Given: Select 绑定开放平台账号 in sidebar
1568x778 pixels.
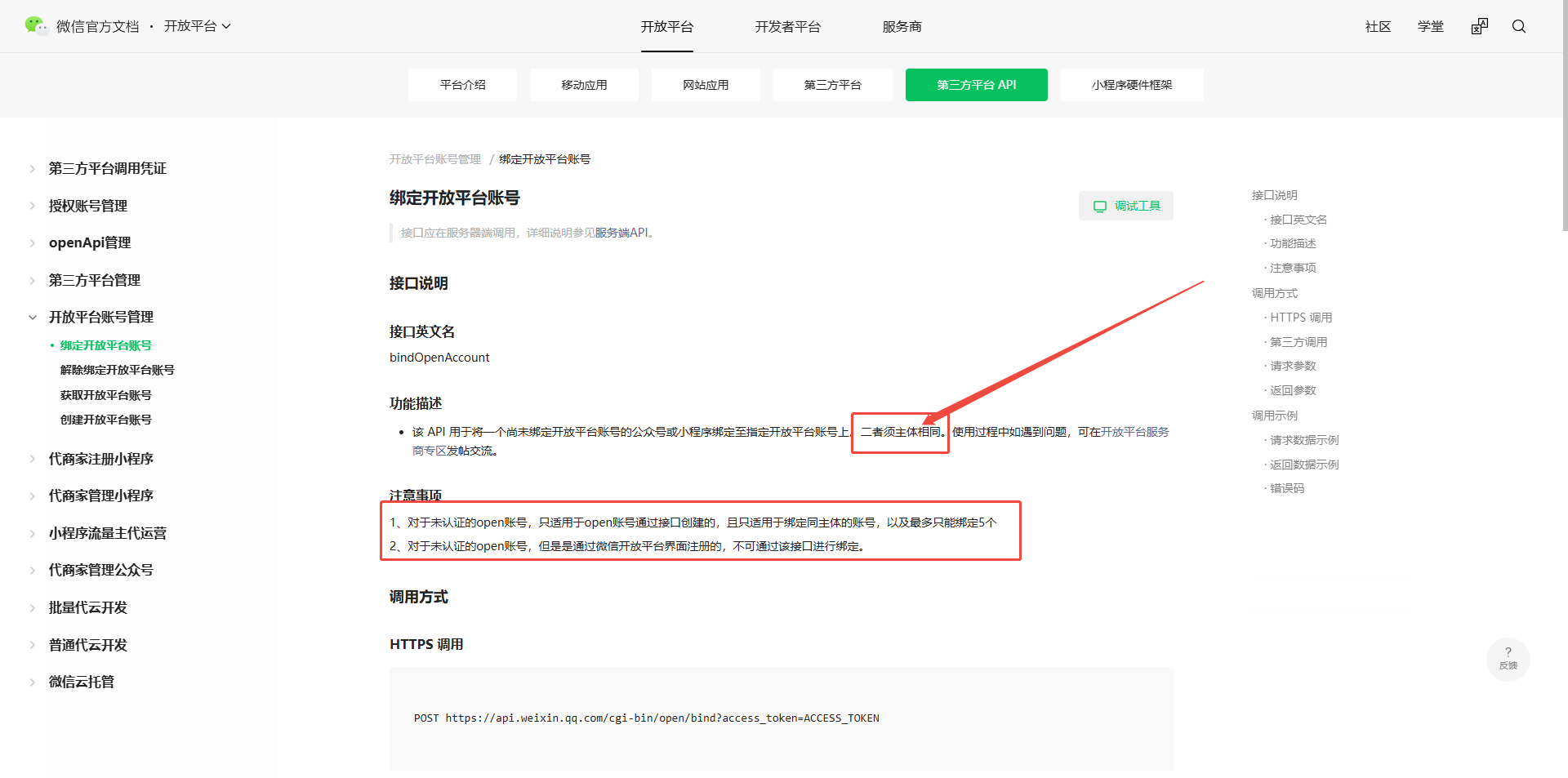Looking at the screenshot, I should coord(106,345).
